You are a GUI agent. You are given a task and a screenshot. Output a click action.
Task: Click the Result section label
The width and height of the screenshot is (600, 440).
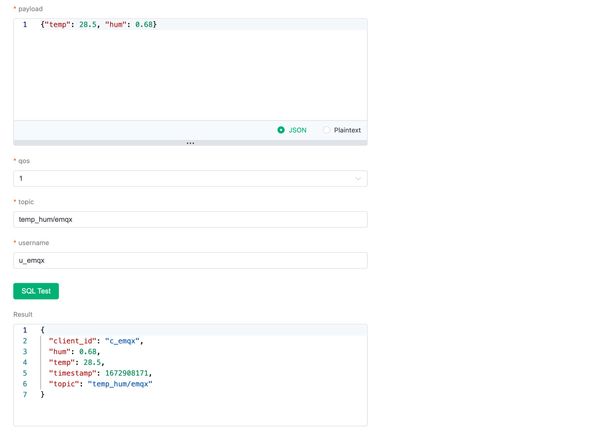tap(23, 314)
